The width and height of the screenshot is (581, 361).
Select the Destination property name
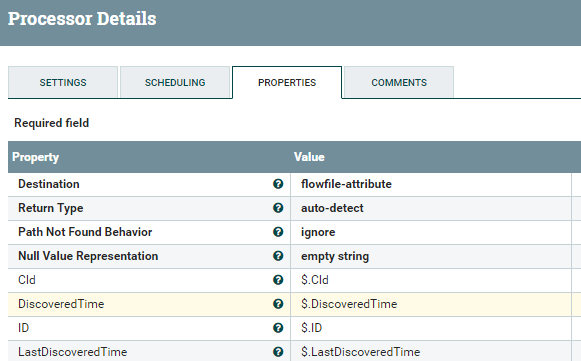pyautogui.click(x=49, y=184)
